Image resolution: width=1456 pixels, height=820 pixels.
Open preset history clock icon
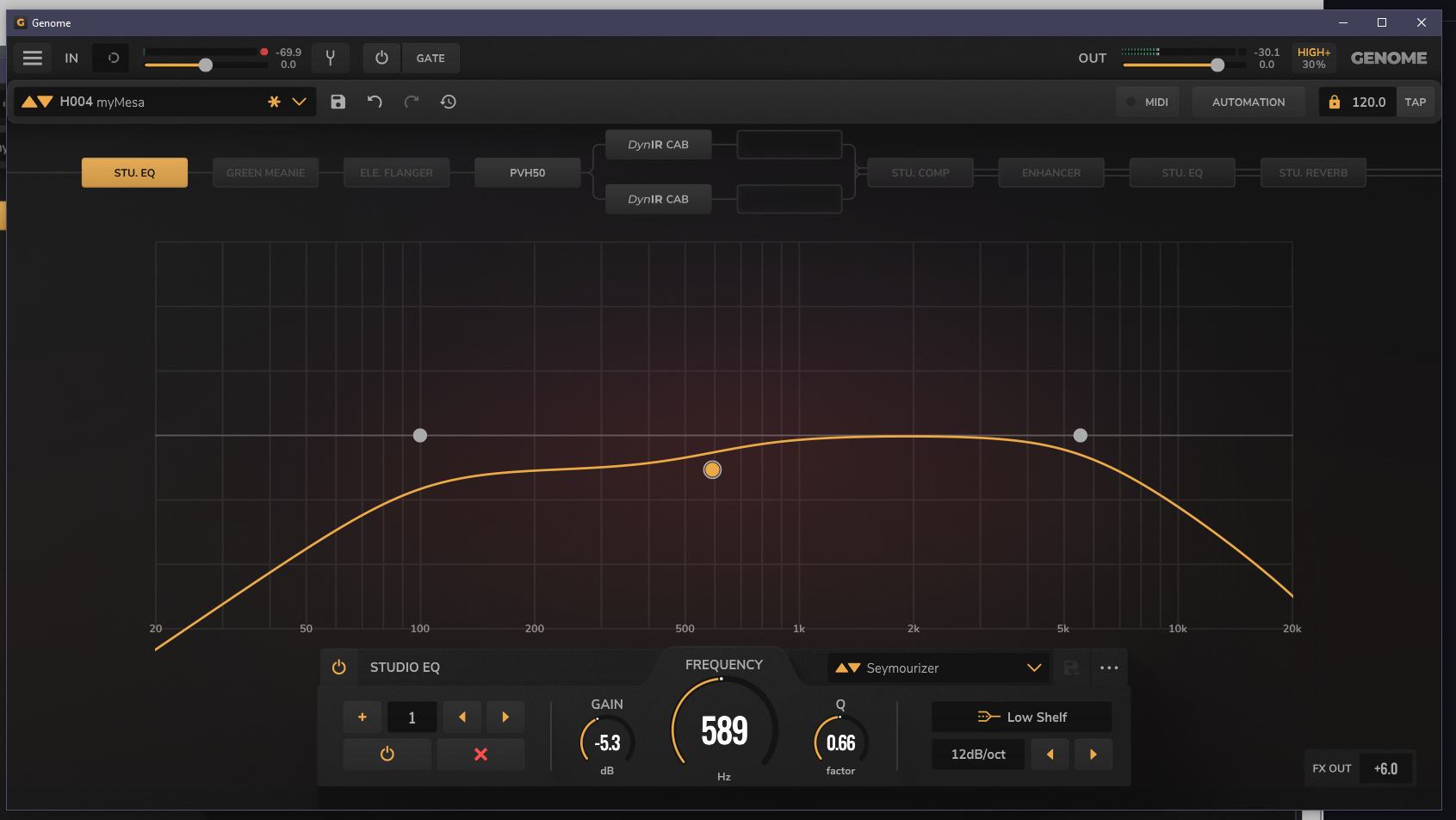click(x=448, y=102)
